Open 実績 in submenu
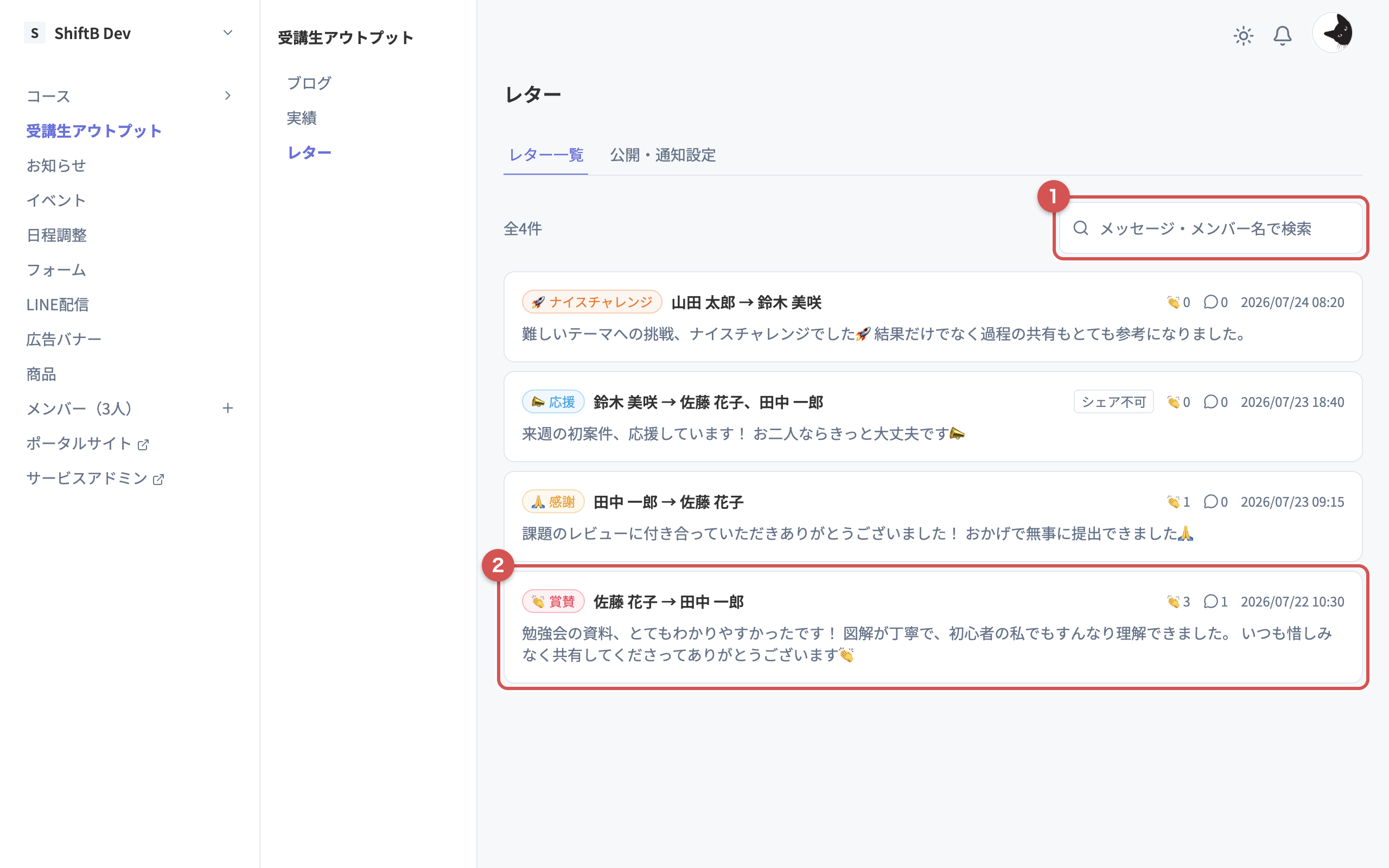Viewport: 1389px width, 868px height. (x=301, y=118)
